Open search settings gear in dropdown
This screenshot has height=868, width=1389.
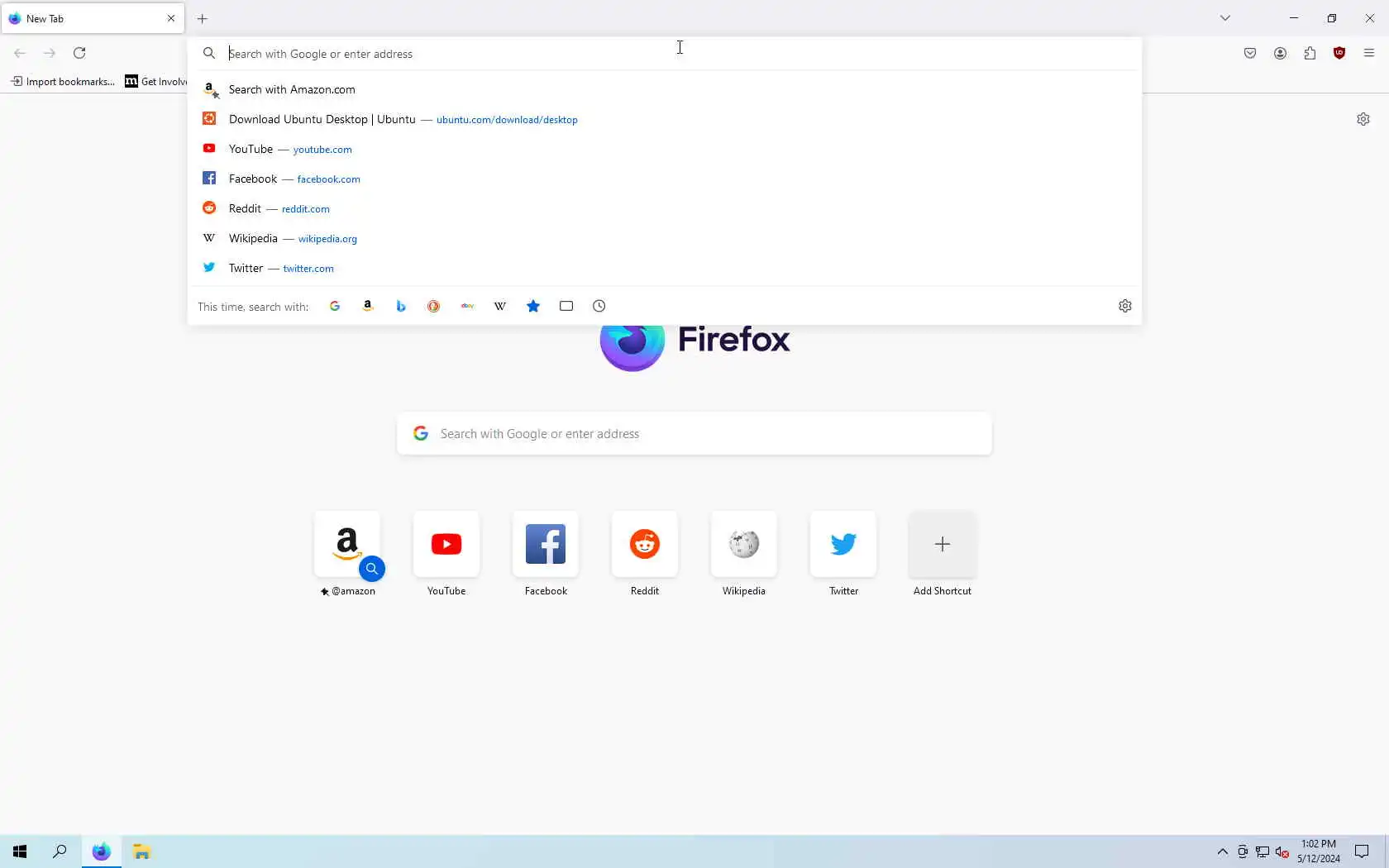1125,306
